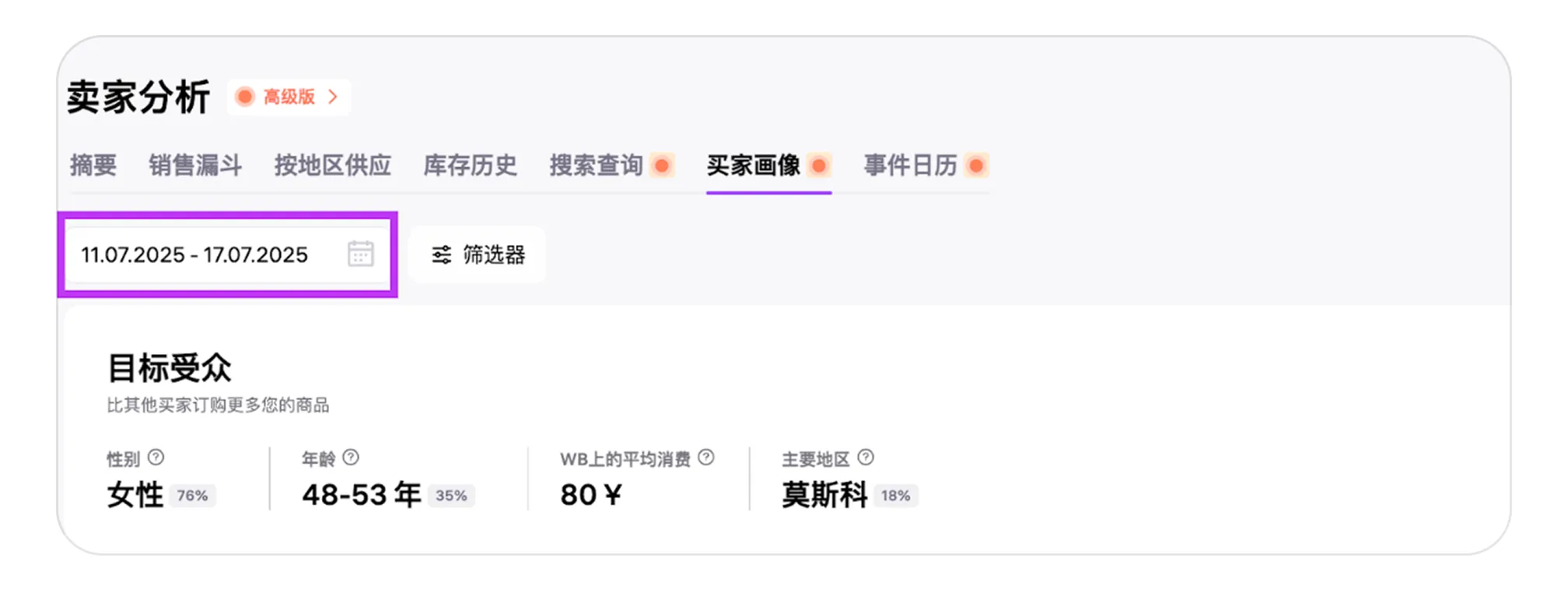Click the gender help question mark icon

pos(156,458)
